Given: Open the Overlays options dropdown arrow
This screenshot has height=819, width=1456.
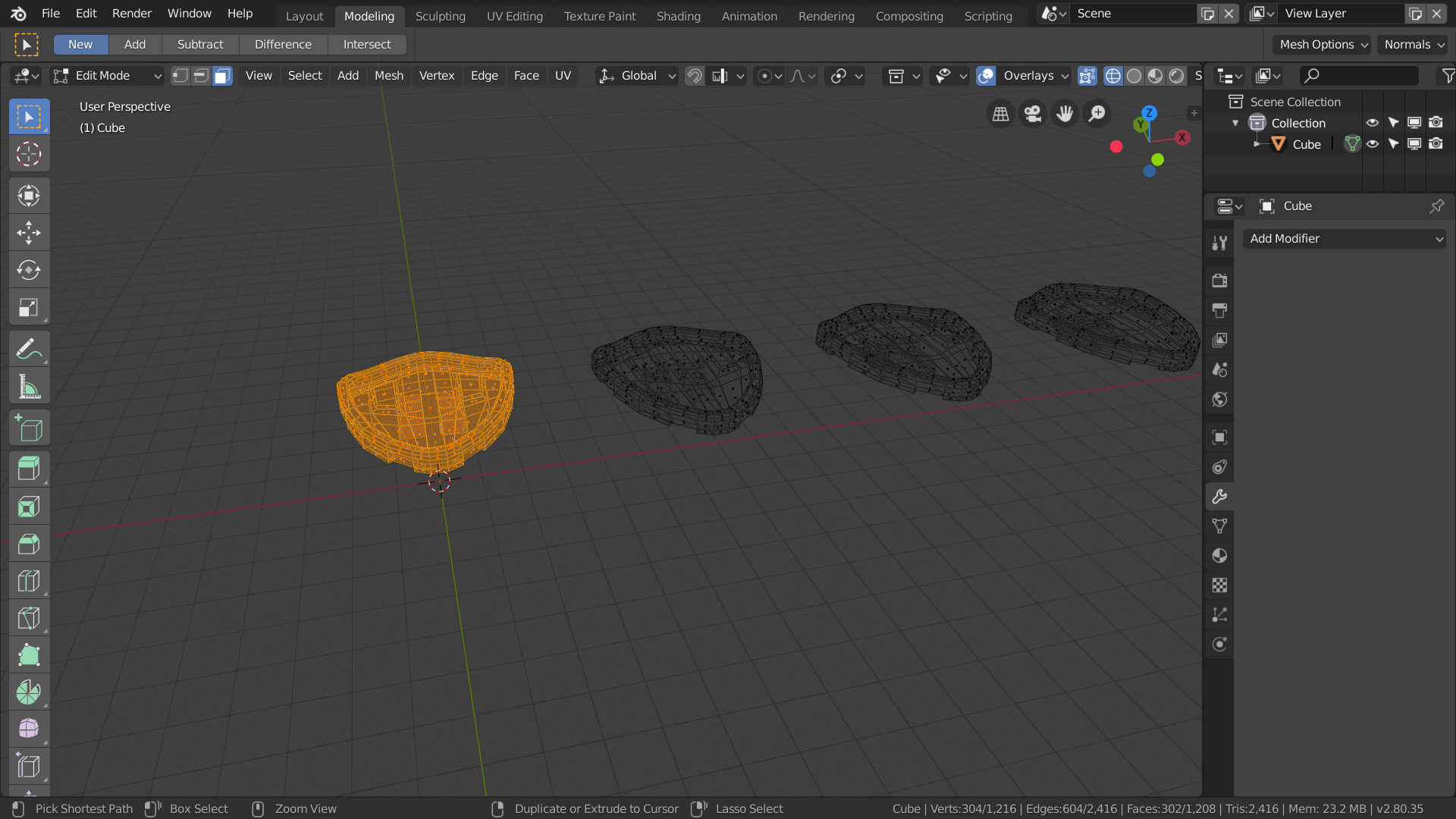Looking at the screenshot, I should pyautogui.click(x=1065, y=76).
